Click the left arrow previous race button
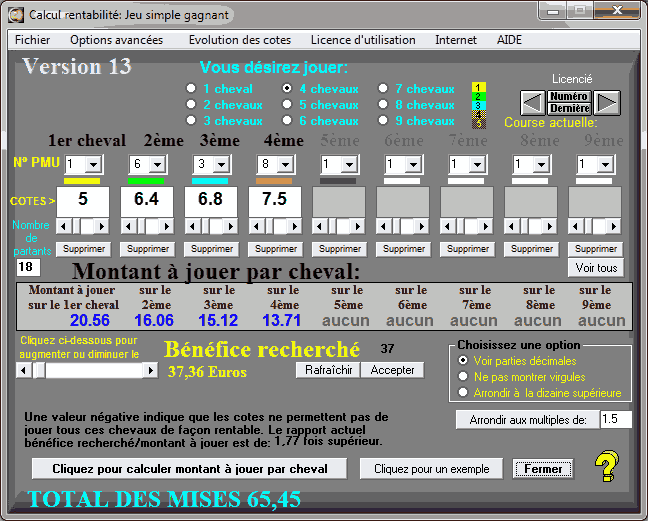The width and height of the screenshot is (648, 521). 532,102
